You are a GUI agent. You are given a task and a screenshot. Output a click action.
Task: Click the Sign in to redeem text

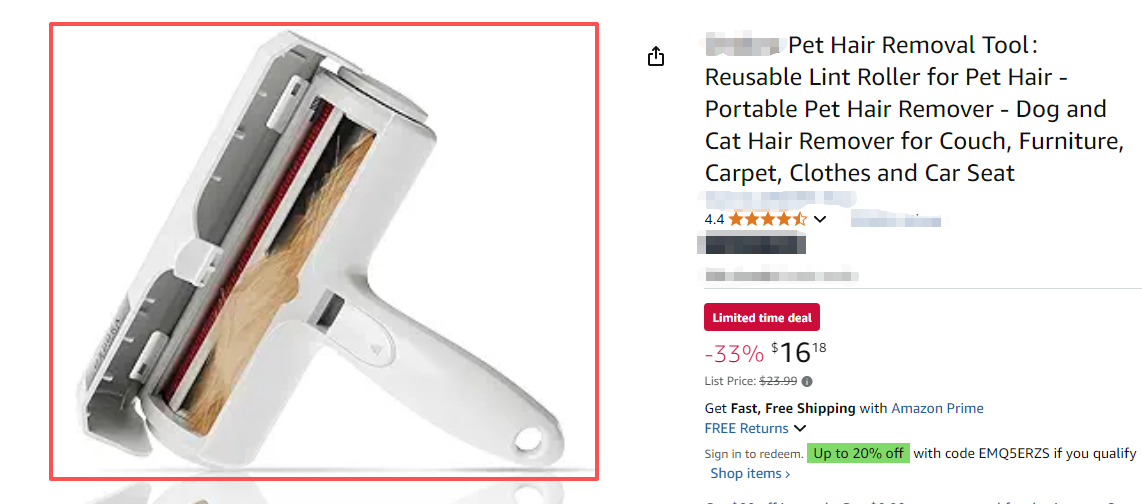coord(753,454)
